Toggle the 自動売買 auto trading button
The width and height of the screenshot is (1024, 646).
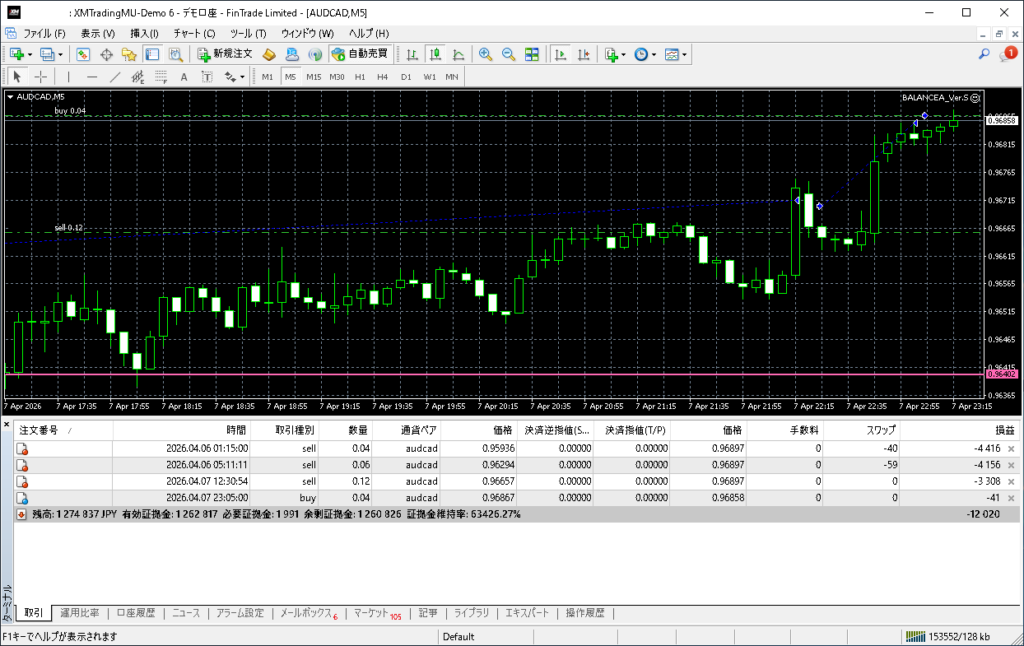point(361,54)
